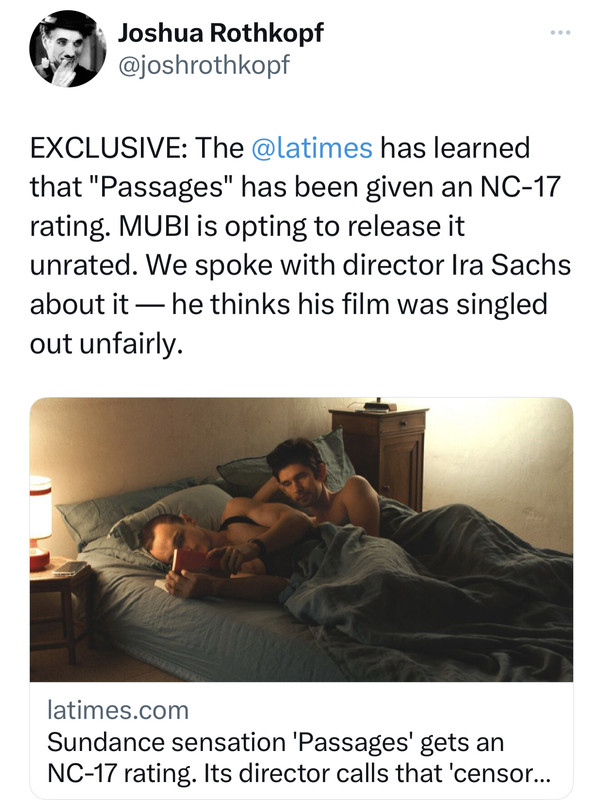The image size is (603, 800).
Task: Click the wooden cabinet in the preview photo
Action: 378,456
